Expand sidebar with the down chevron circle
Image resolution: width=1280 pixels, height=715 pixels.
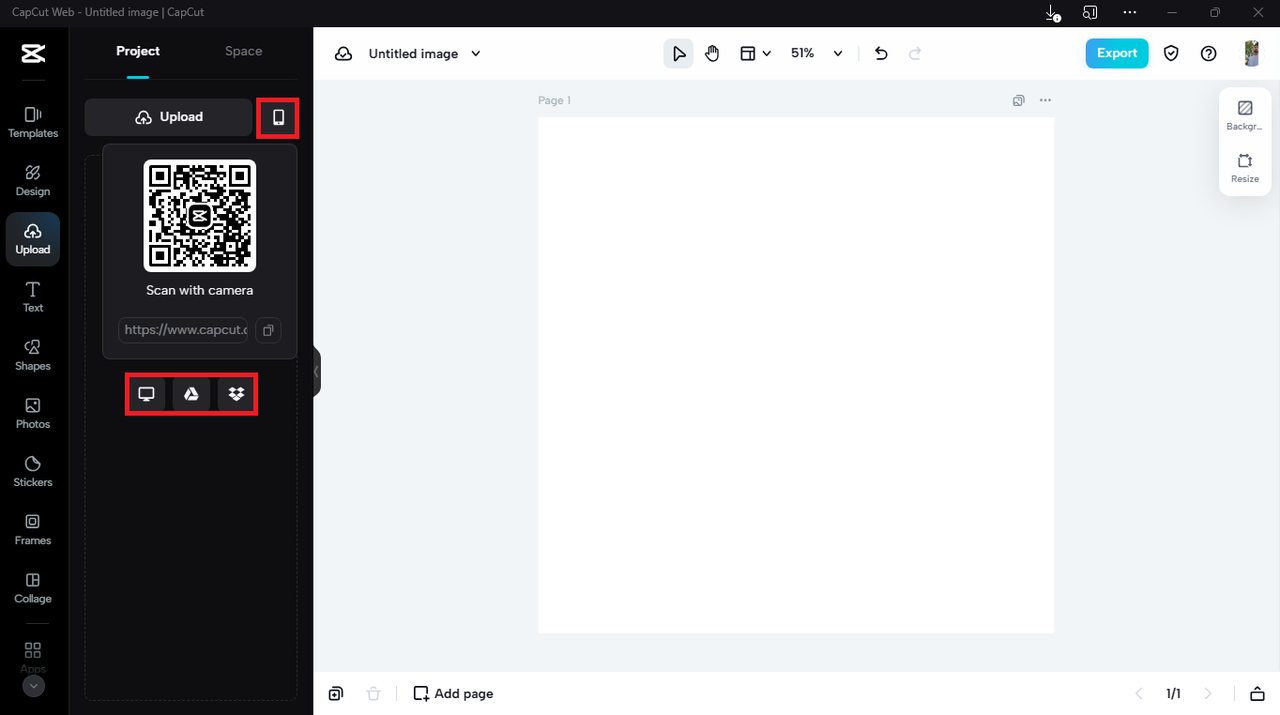tap(33, 686)
